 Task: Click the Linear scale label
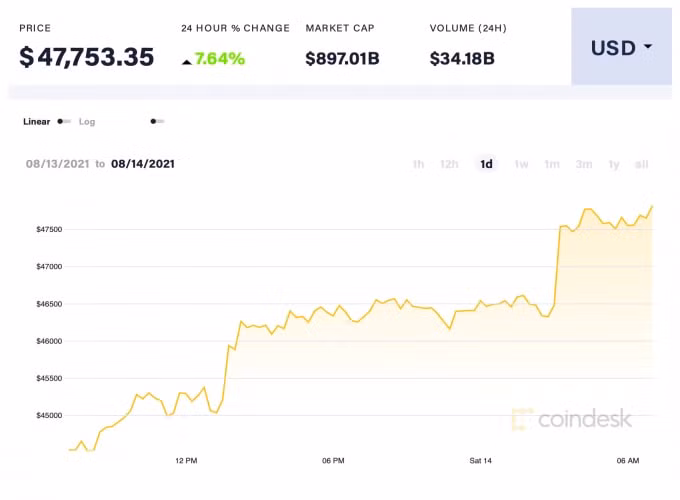(x=36, y=121)
